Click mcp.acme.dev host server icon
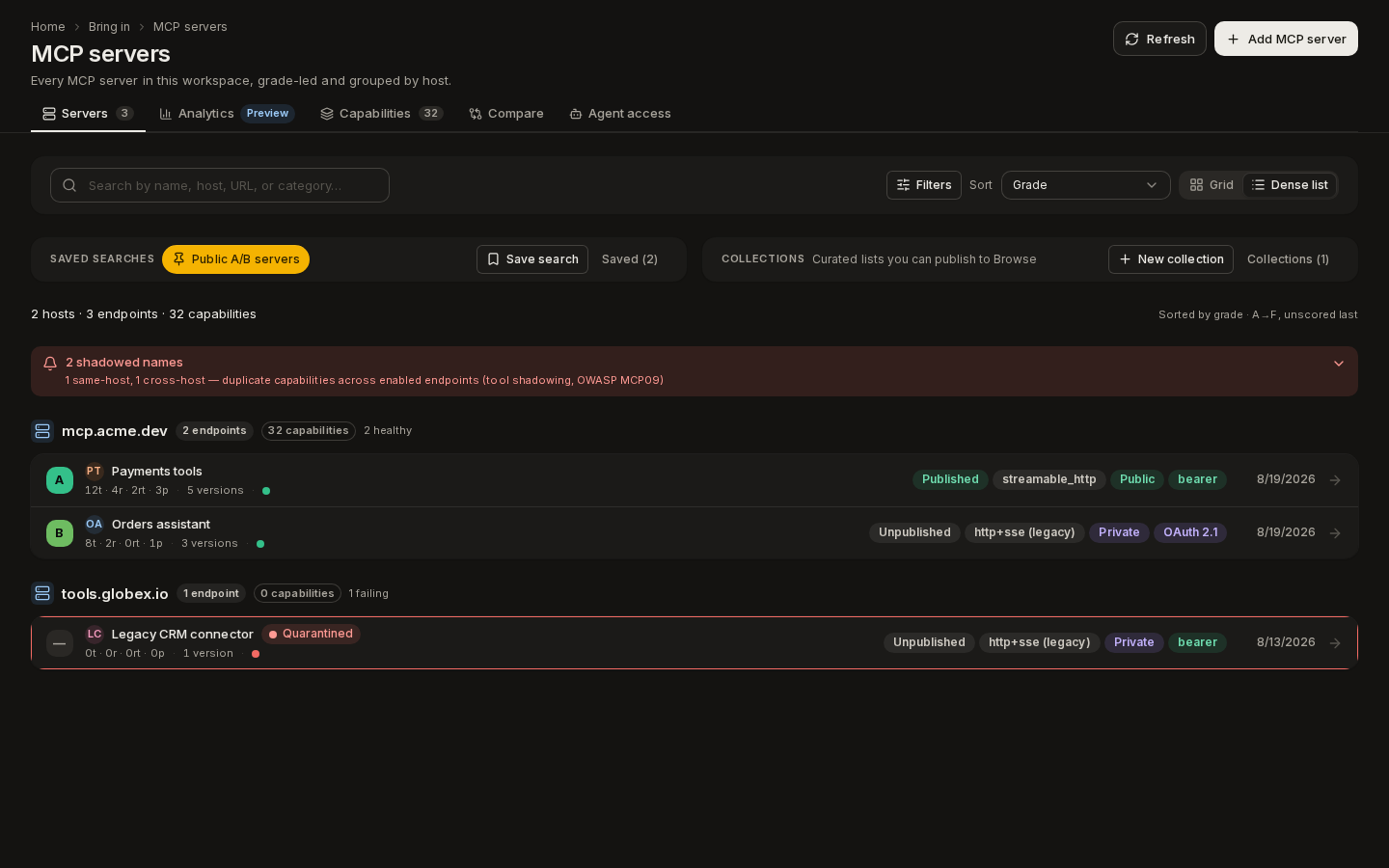This screenshot has height=868, width=1389. (41, 431)
